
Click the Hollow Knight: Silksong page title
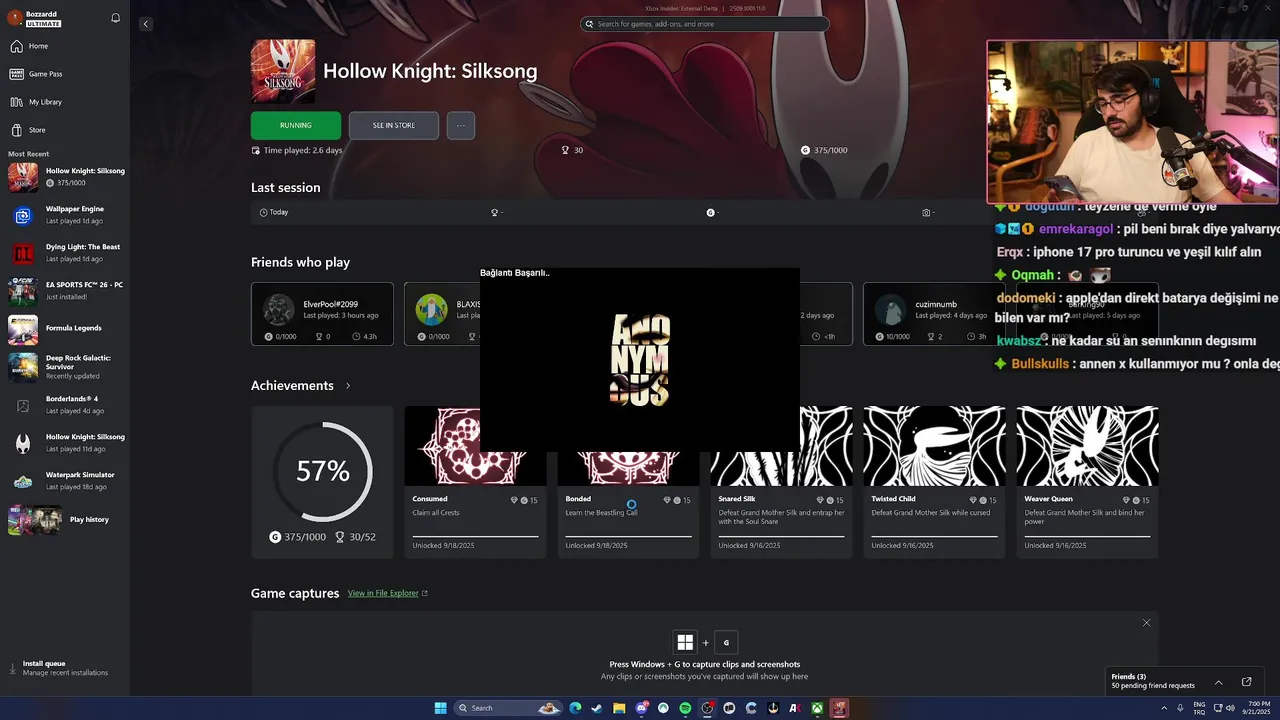[430, 71]
